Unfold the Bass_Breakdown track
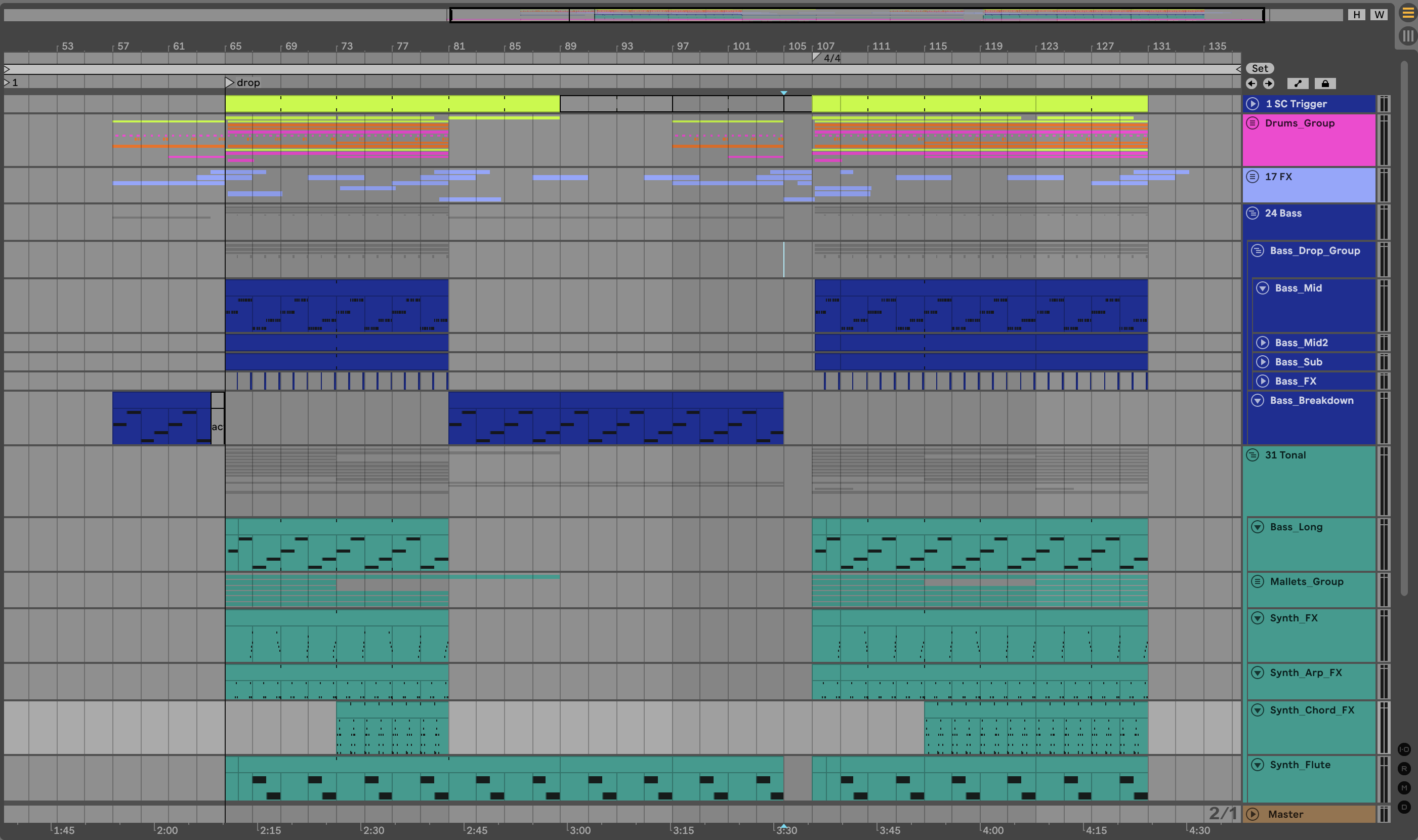The width and height of the screenshot is (1418, 840). (x=1257, y=400)
